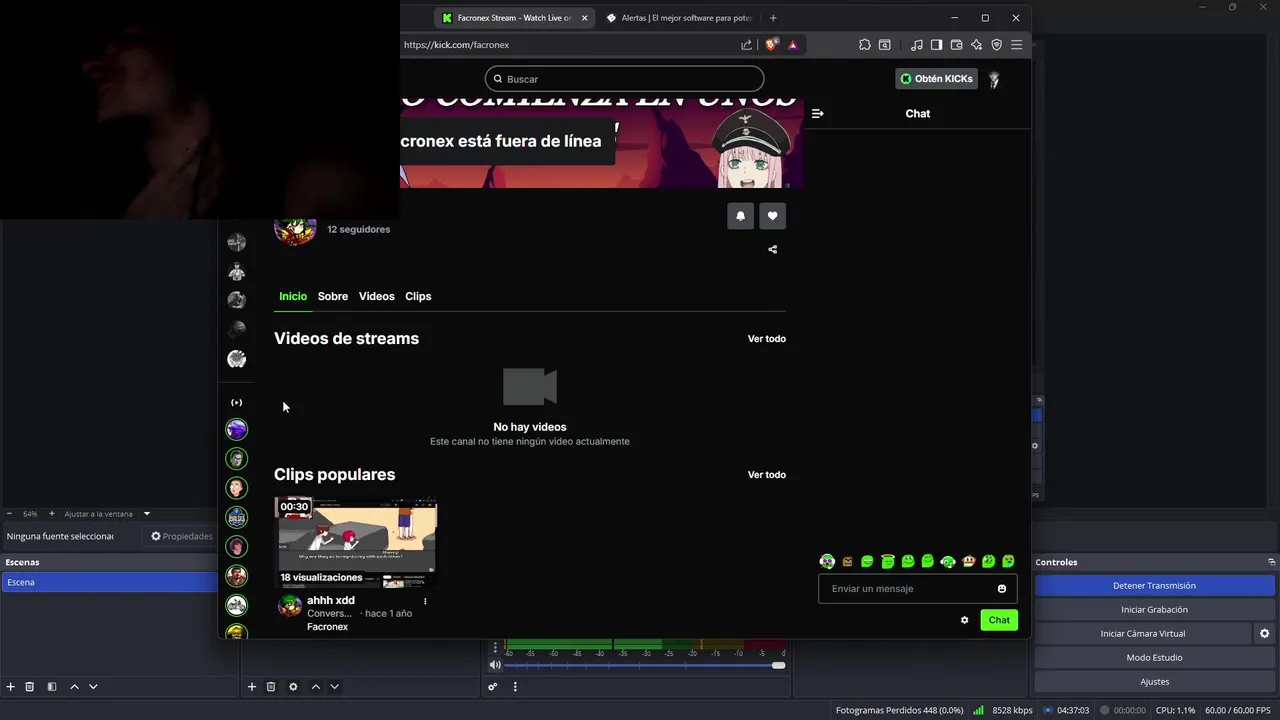Viewport: 1280px width, 720px height.
Task: Mute audio speaker icon in OBS mixer
Action: [x=495, y=665]
